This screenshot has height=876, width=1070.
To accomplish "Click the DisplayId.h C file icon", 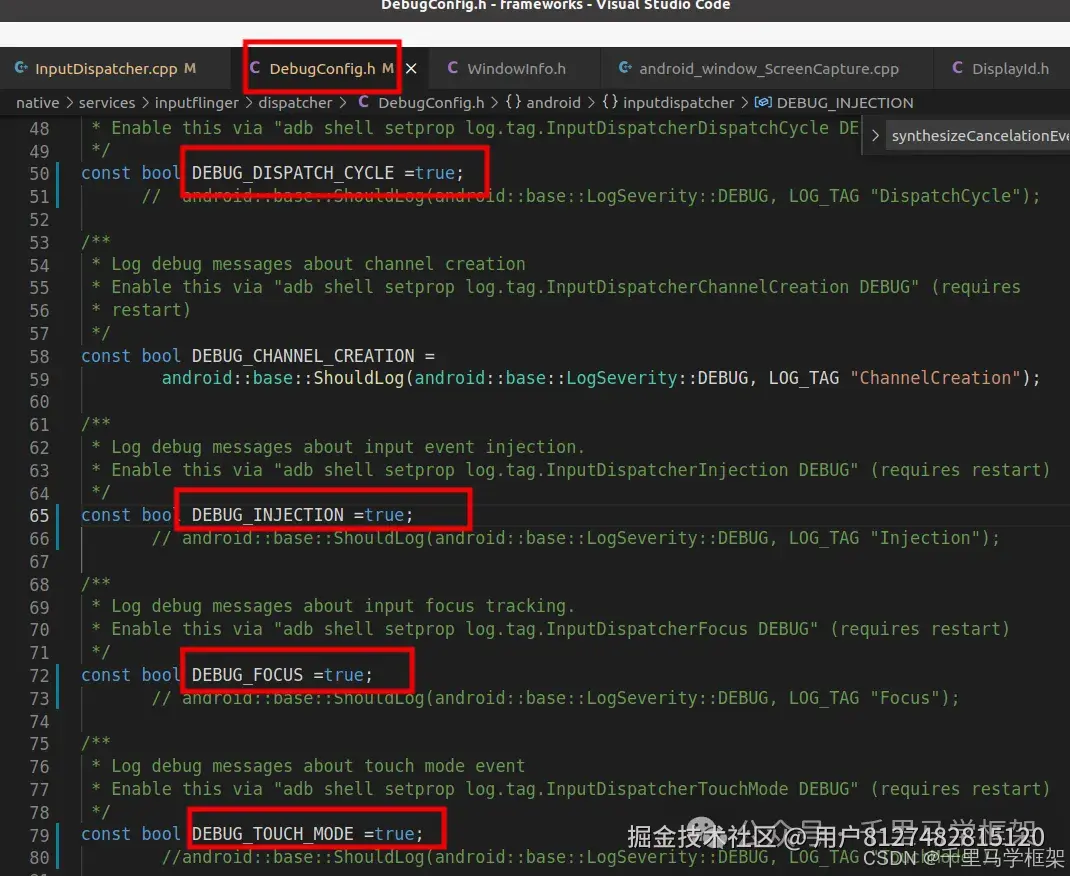I will [x=957, y=68].
